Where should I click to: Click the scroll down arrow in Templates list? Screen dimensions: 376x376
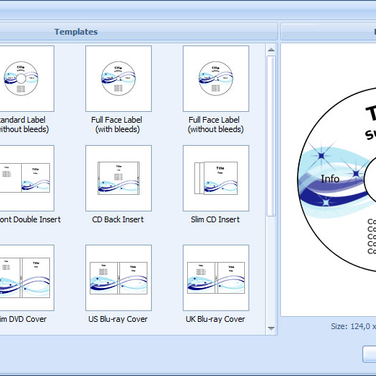(271, 328)
